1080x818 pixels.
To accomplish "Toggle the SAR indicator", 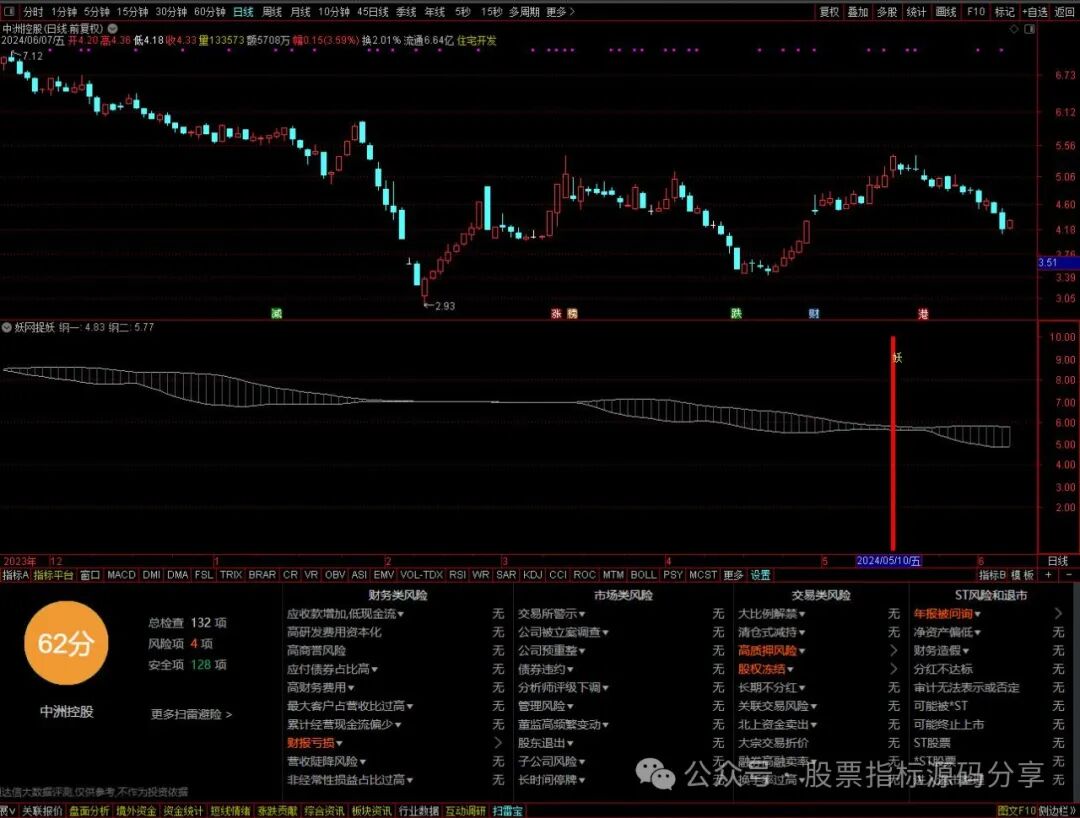I will point(506,574).
